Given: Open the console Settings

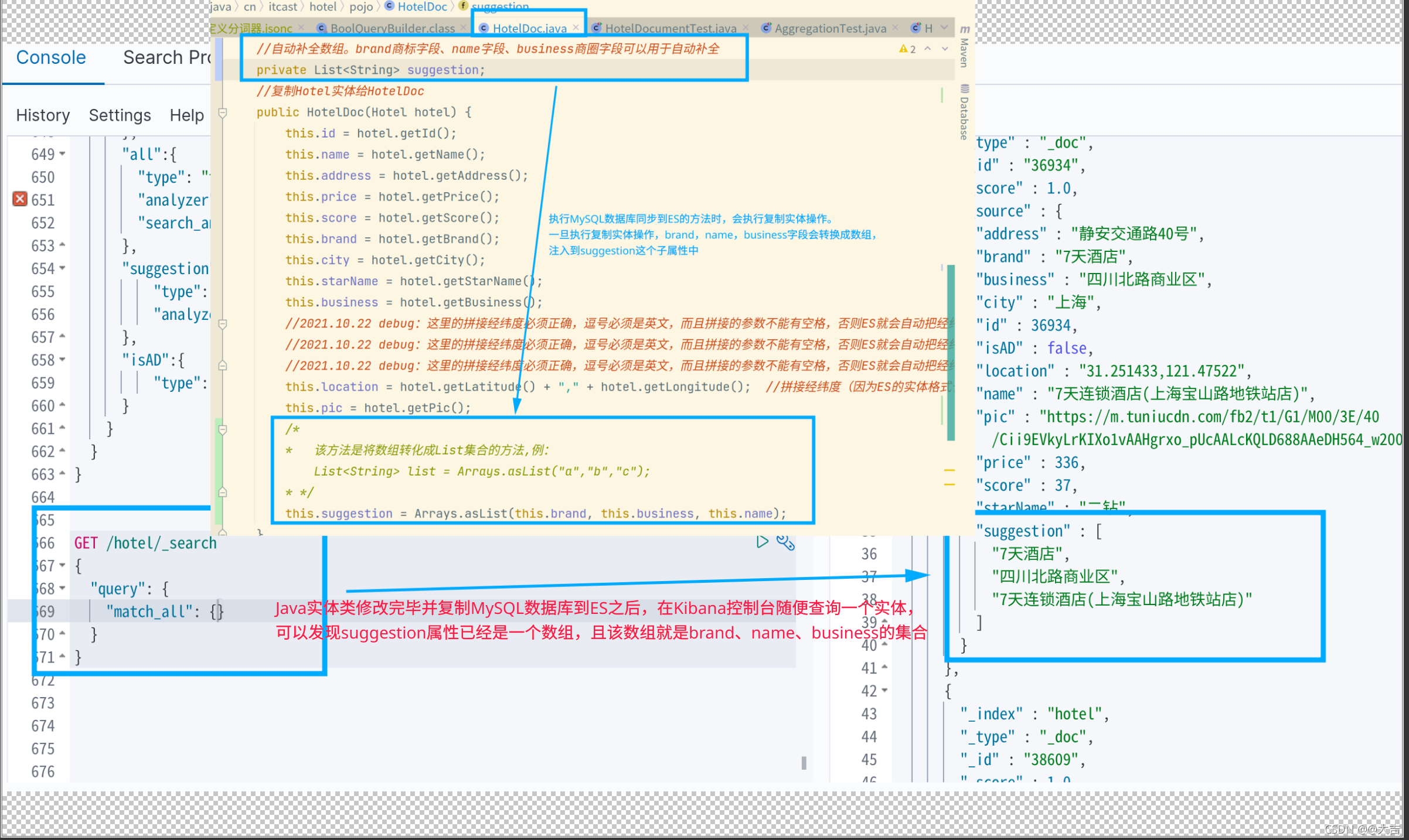Looking at the screenshot, I should [x=120, y=115].
